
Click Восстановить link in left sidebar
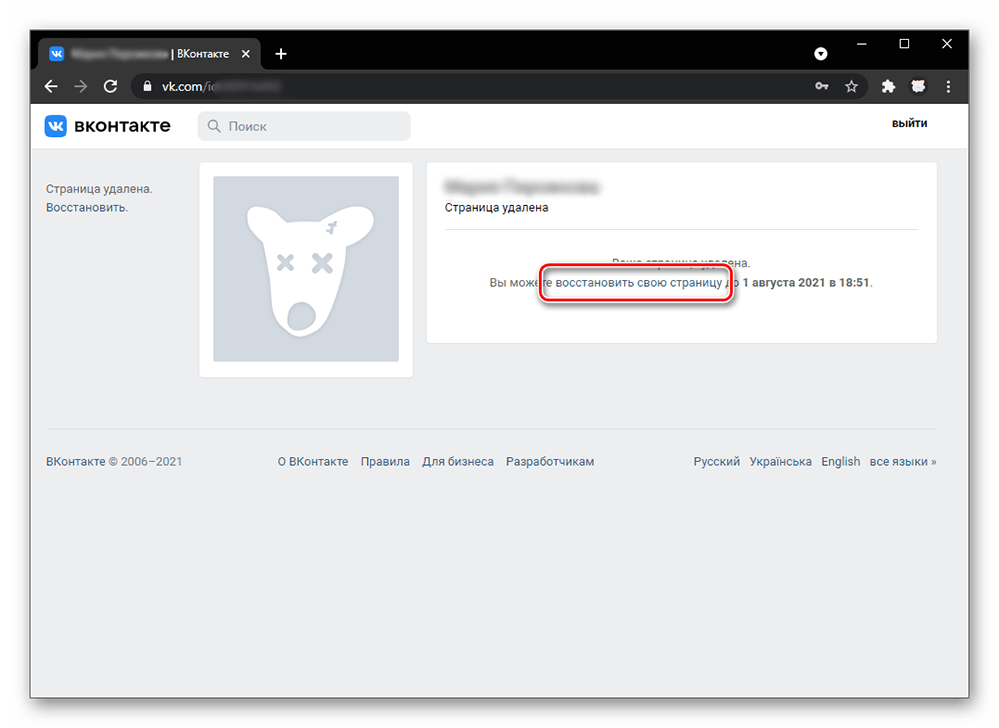[87, 208]
